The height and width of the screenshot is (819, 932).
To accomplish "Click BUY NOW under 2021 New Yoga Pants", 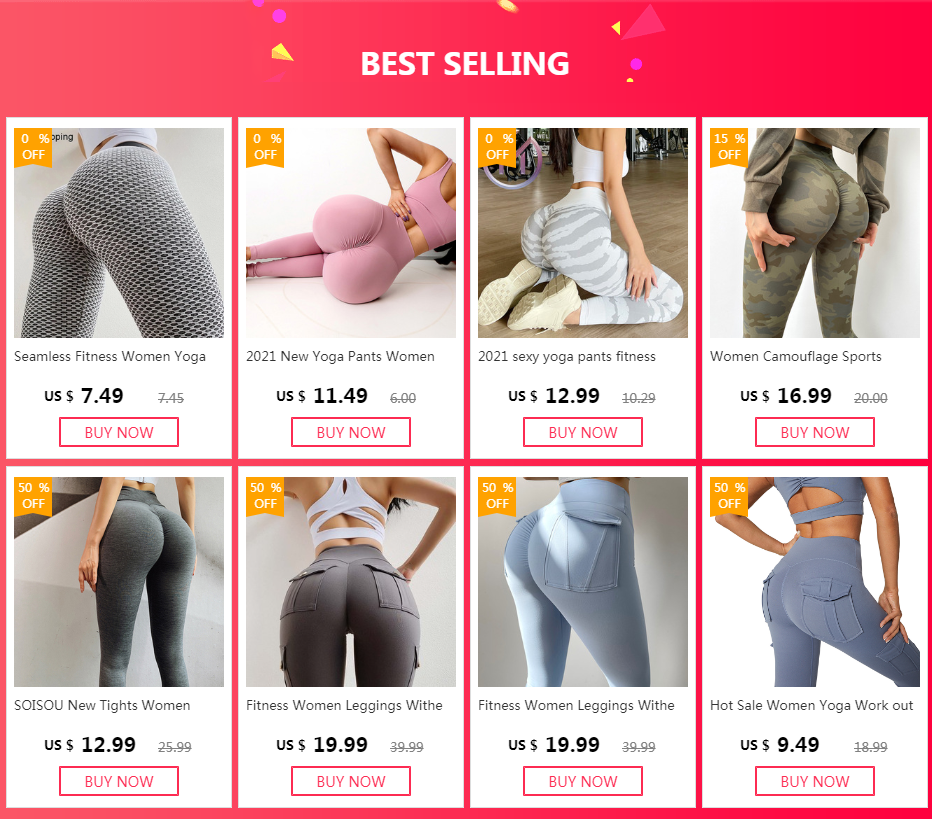I will 351,432.
